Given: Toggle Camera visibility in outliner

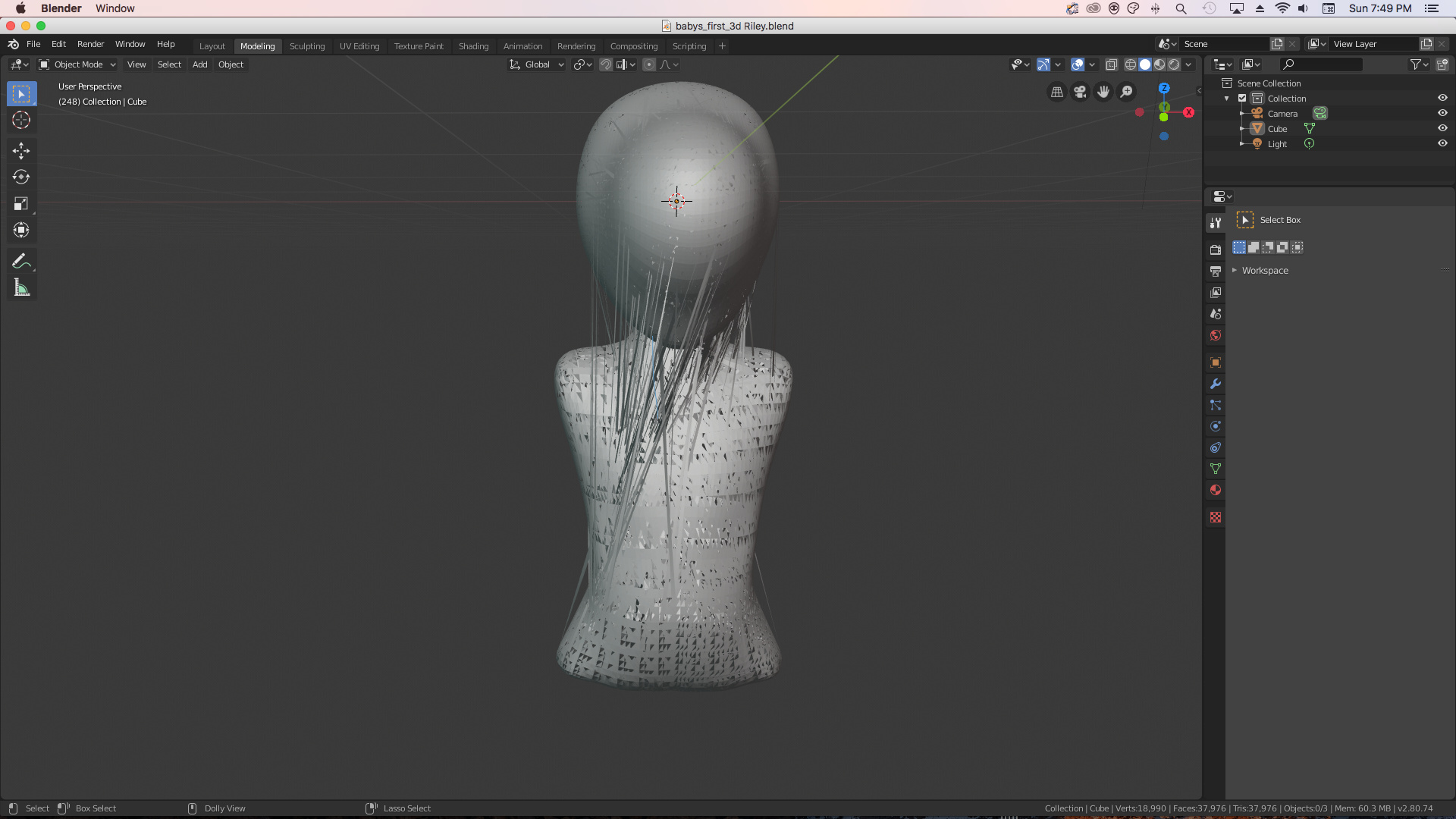Looking at the screenshot, I should 1442,113.
